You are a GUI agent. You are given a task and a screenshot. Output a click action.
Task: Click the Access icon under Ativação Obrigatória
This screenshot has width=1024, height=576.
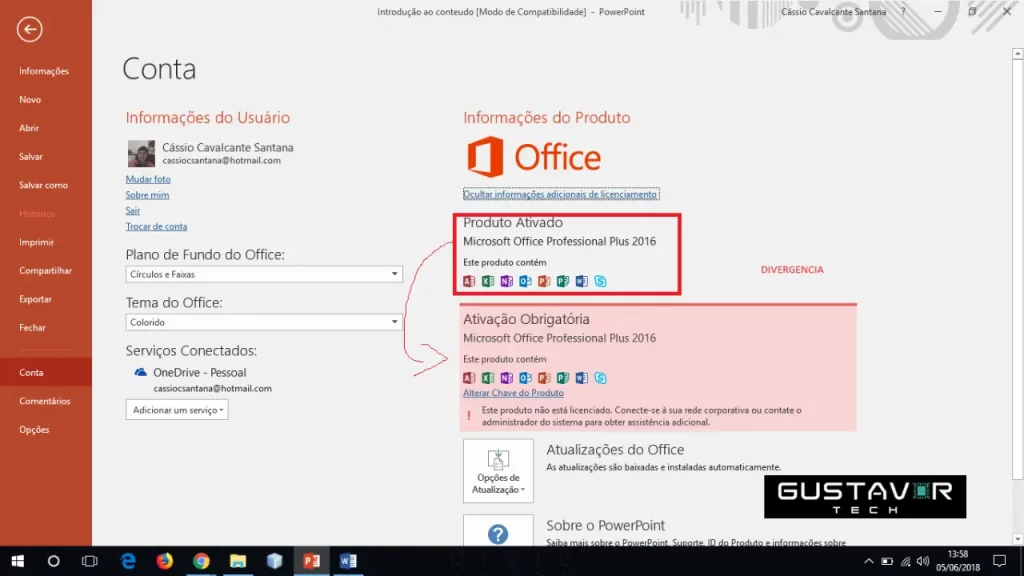pyautogui.click(x=469, y=378)
